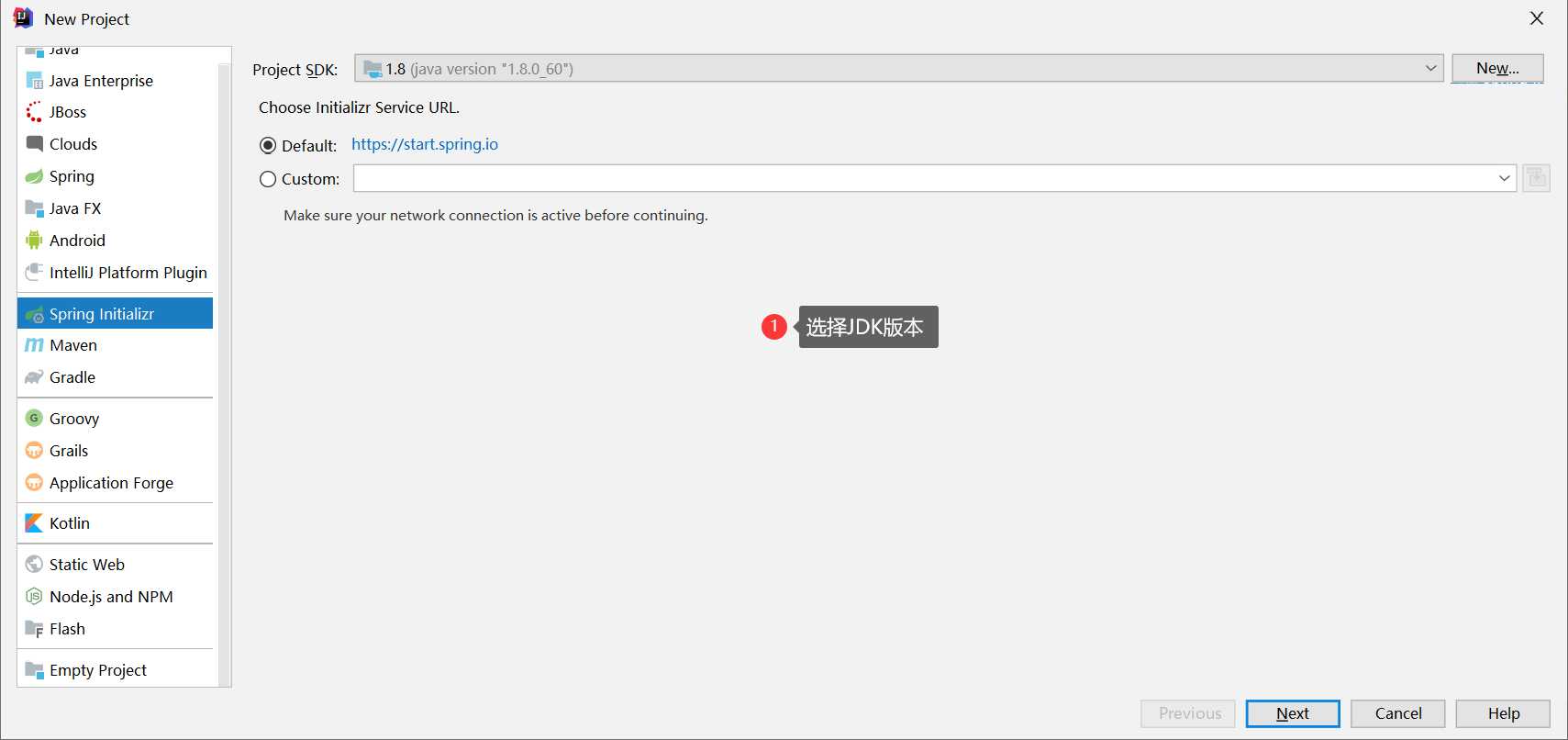
Task: Click the Node.js and NPM icon
Action: tap(34, 596)
